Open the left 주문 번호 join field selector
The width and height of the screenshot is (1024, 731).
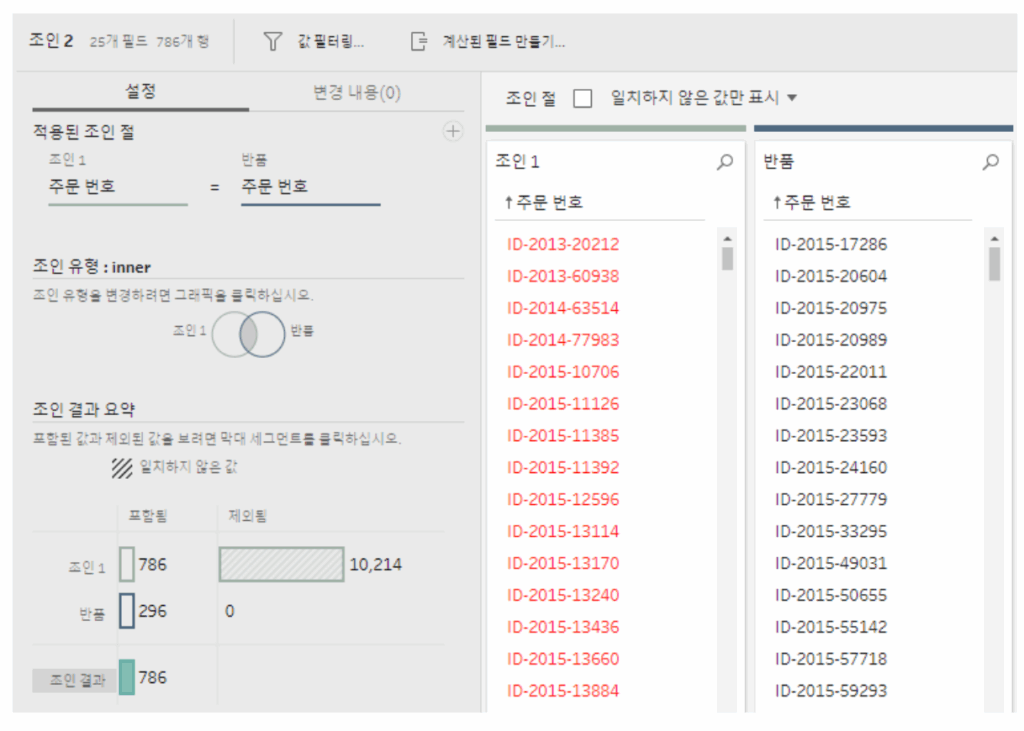click(117, 187)
